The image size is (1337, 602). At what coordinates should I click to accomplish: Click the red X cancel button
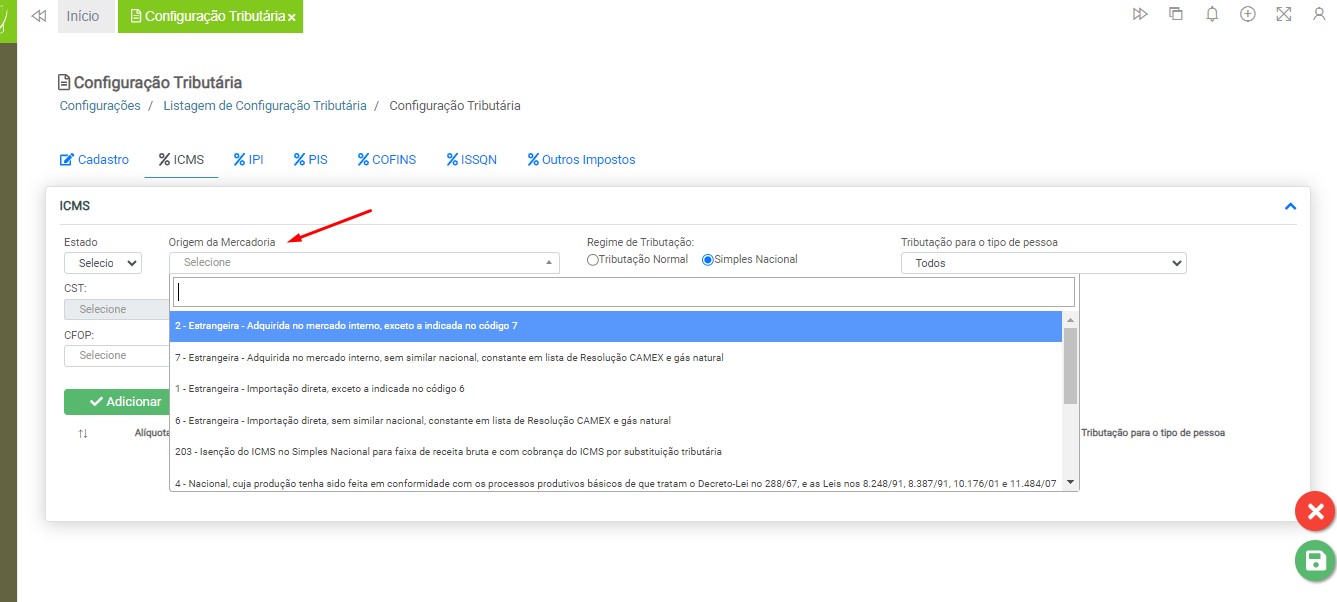1315,512
